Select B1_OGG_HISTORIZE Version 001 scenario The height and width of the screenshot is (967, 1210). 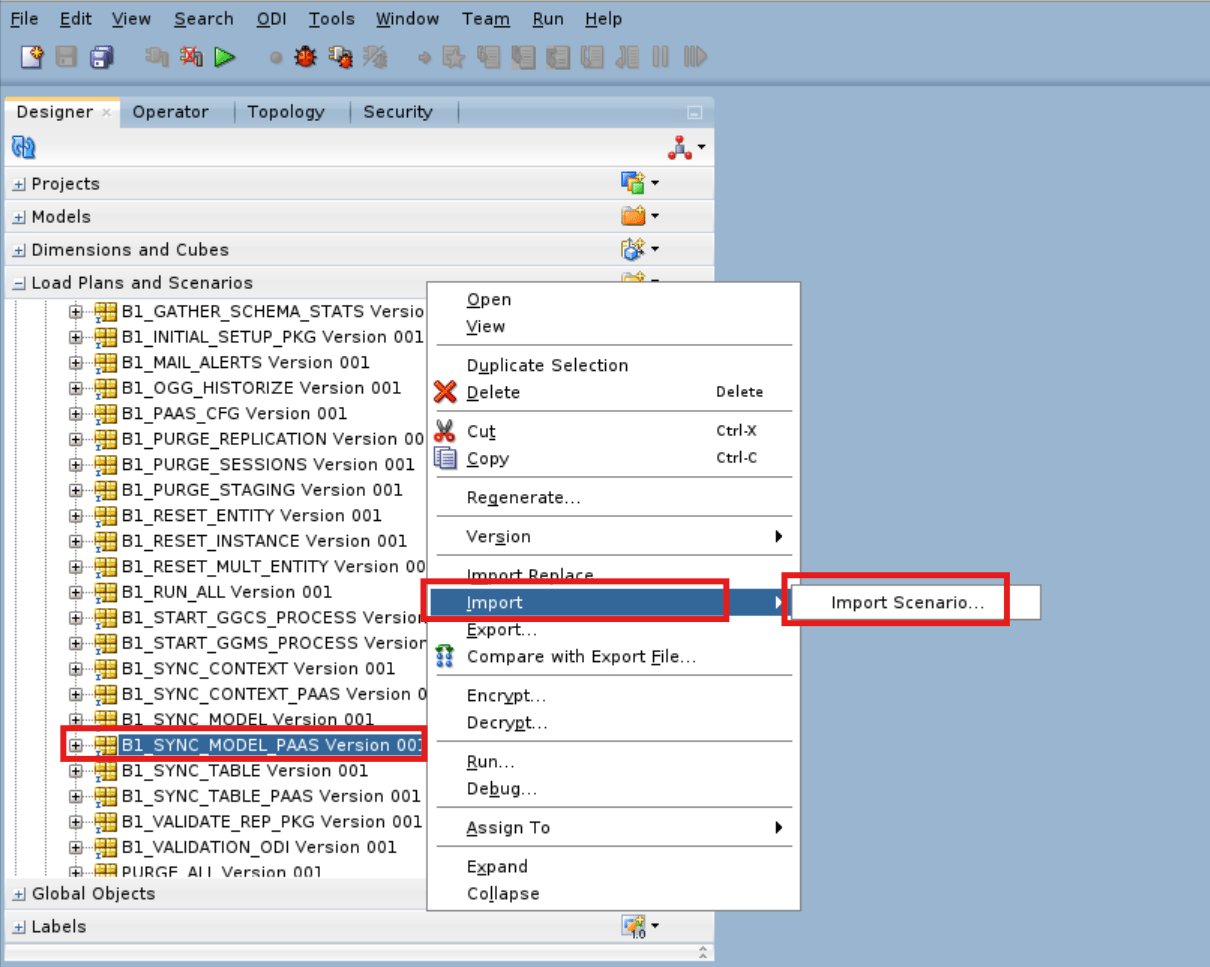pyautogui.click(x=261, y=388)
